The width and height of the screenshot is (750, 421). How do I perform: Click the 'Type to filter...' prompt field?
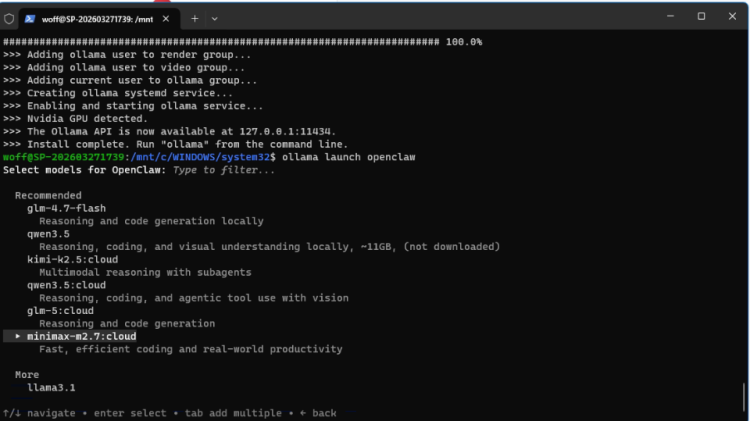(x=224, y=170)
